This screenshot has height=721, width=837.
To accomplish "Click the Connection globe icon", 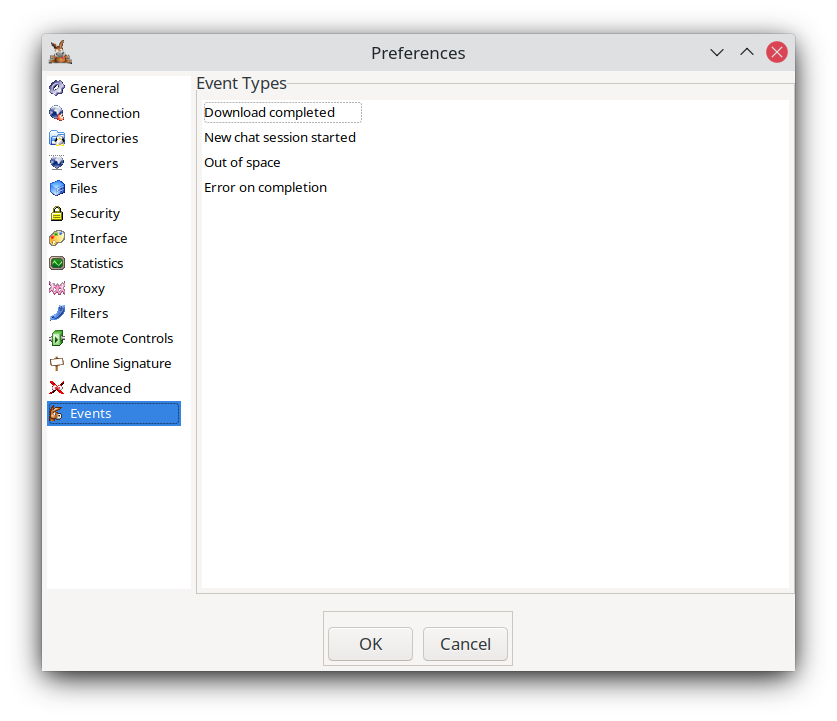I will tap(57, 113).
